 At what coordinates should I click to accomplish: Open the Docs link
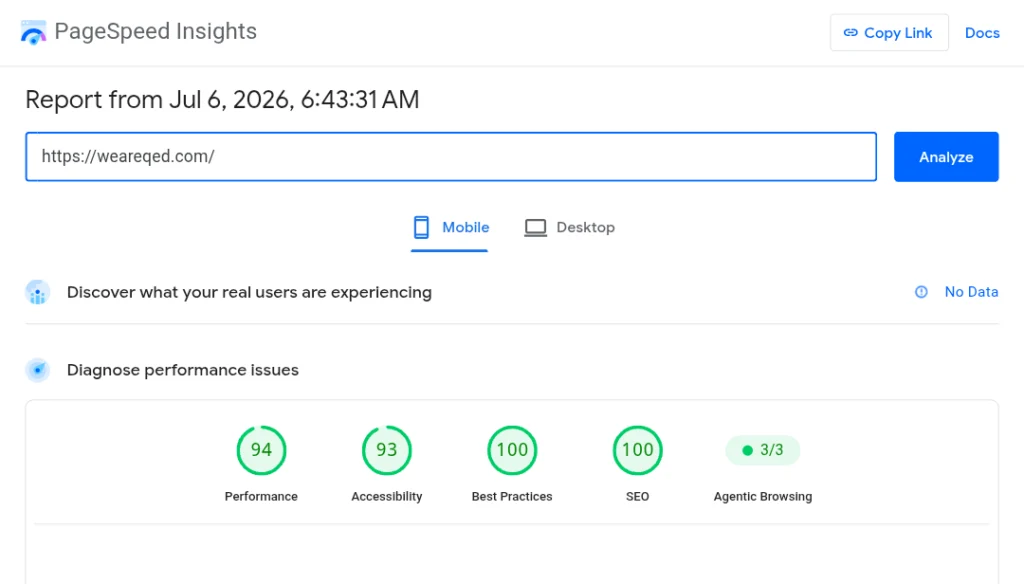(x=982, y=33)
